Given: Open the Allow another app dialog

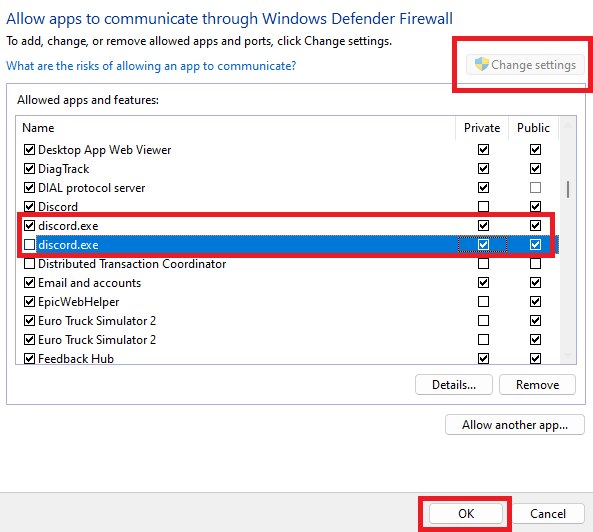Looking at the screenshot, I should click(x=515, y=425).
